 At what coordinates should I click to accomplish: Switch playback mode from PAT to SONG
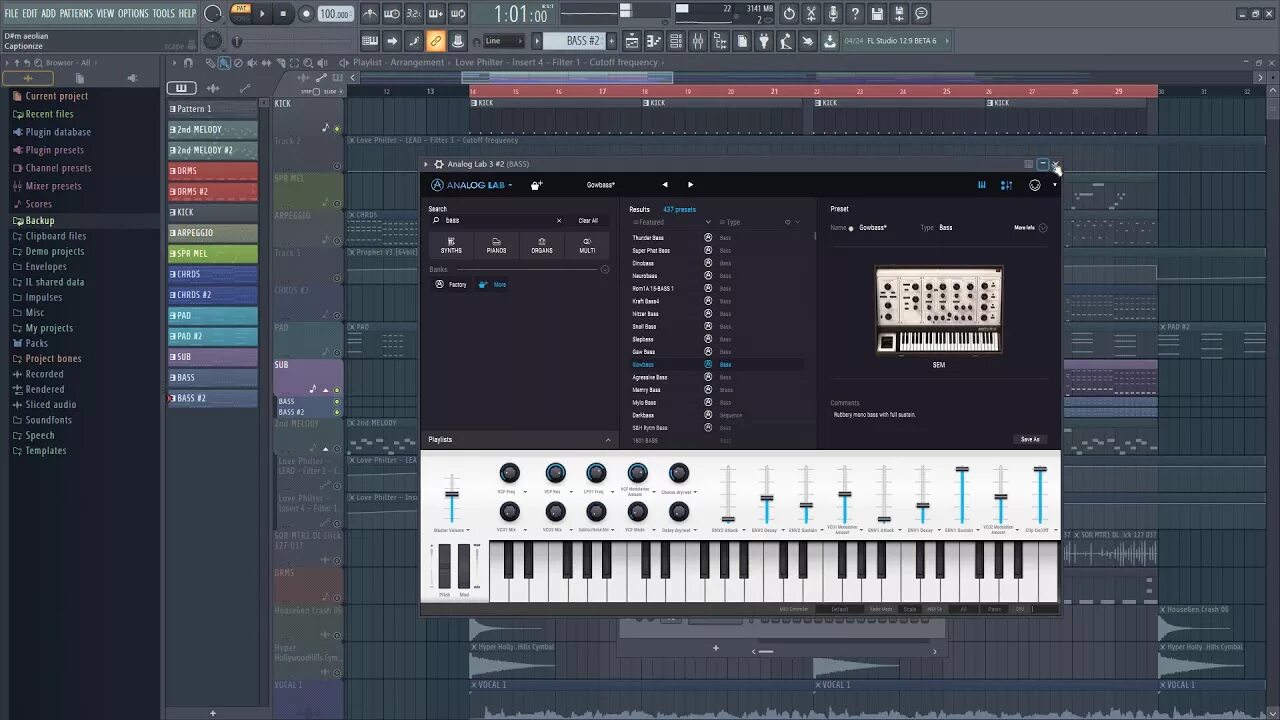pyautogui.click(x=243, y=19)
